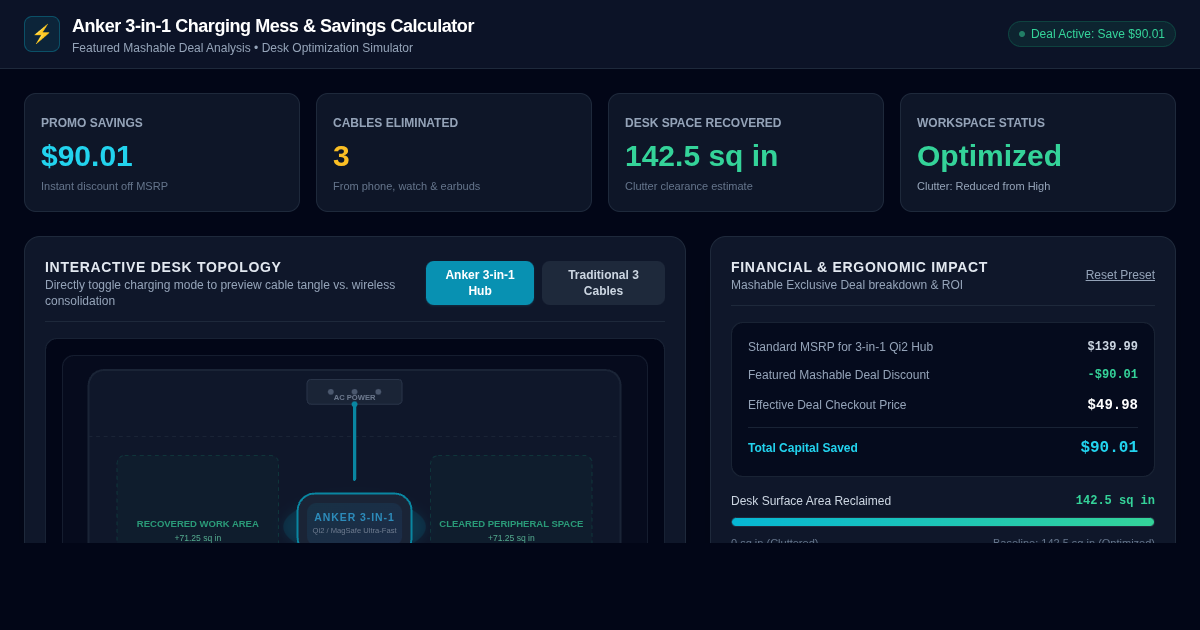
Task: Select the Anker 3-in-1 Hub mode
Action: click(480, 283)
